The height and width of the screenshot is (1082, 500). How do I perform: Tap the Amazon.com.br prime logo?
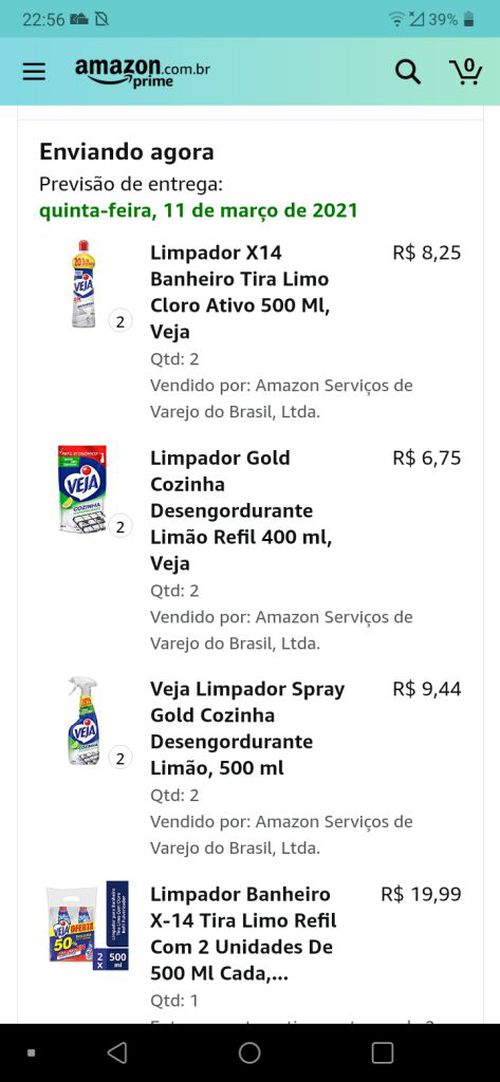142,72
